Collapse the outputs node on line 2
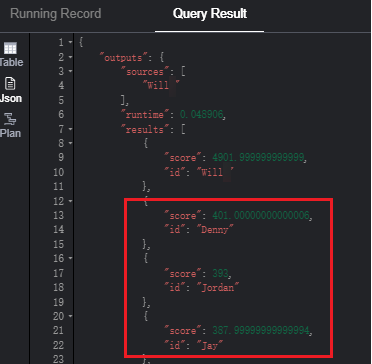This screenshot has width=372, height=364. pyautogui.click(x=70, y=57)
